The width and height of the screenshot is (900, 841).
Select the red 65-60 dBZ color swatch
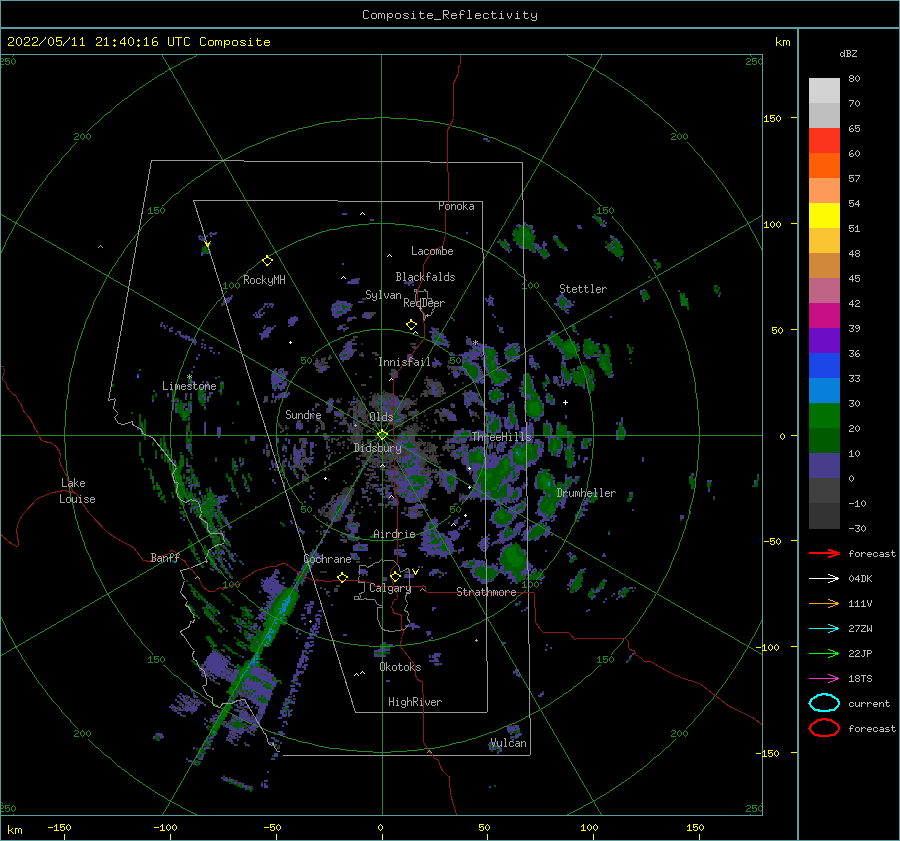[x=824, y=141]
